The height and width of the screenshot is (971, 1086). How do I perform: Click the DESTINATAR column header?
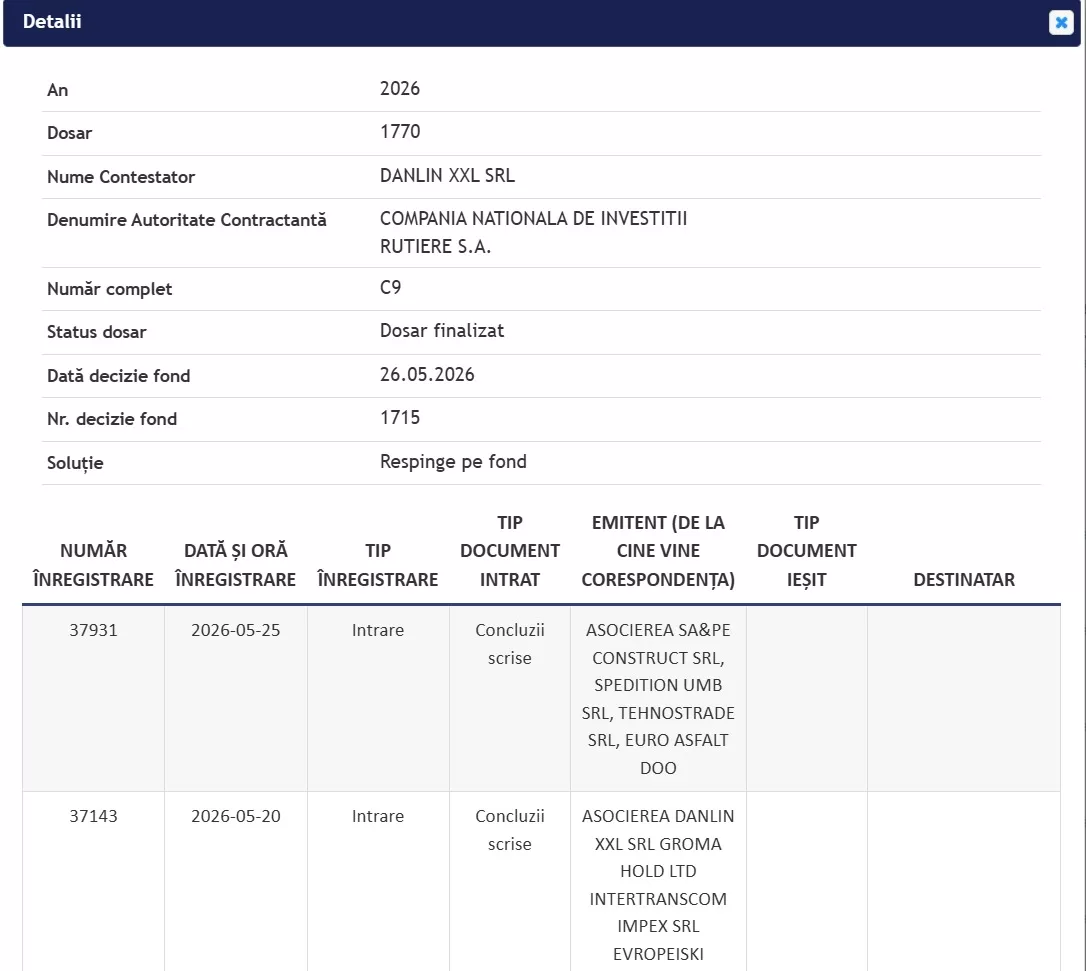click(x=964, y=580)
